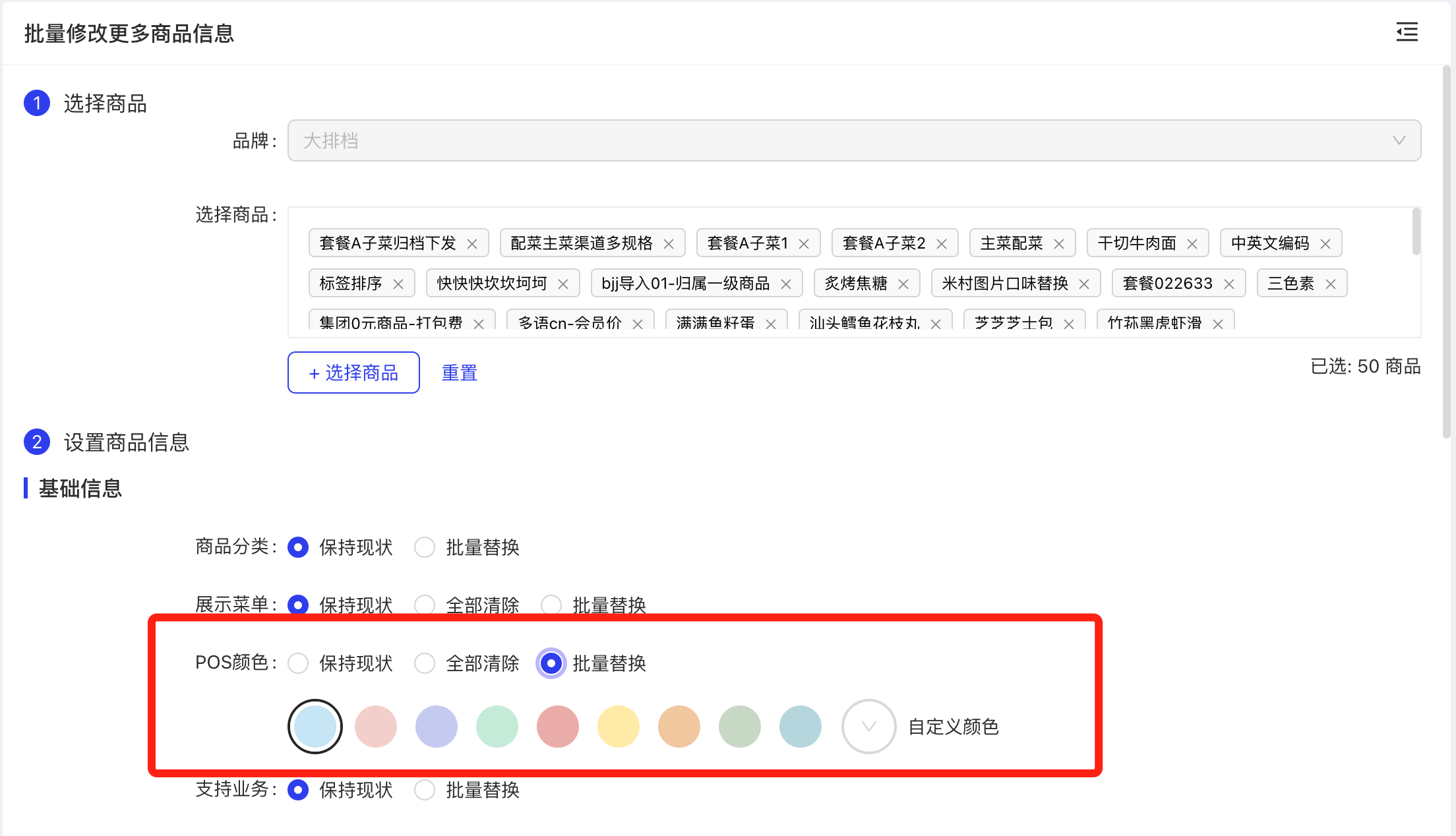Delete the 三色素 tag via X icon

1331,284
